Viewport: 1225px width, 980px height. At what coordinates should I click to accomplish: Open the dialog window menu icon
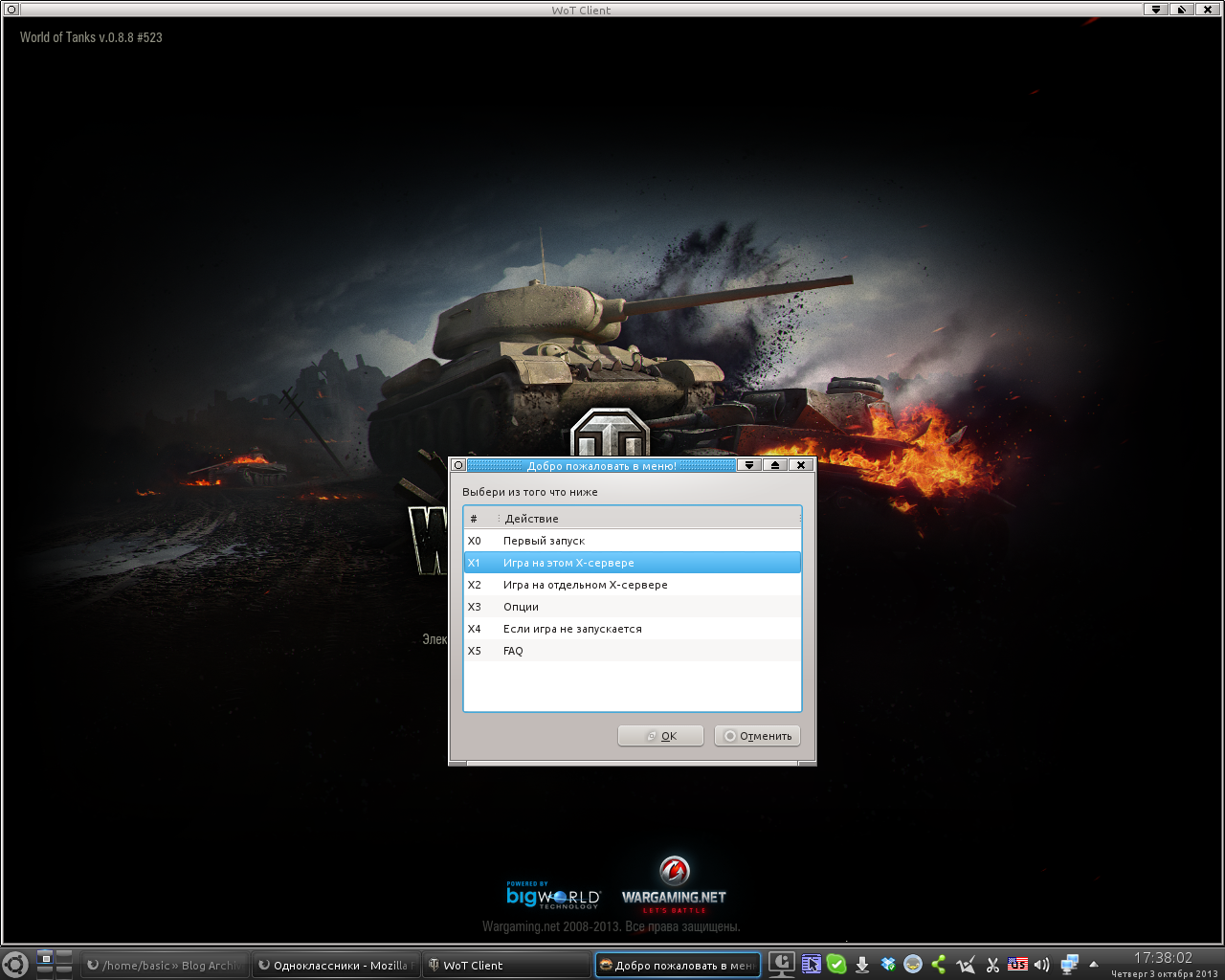458,465
